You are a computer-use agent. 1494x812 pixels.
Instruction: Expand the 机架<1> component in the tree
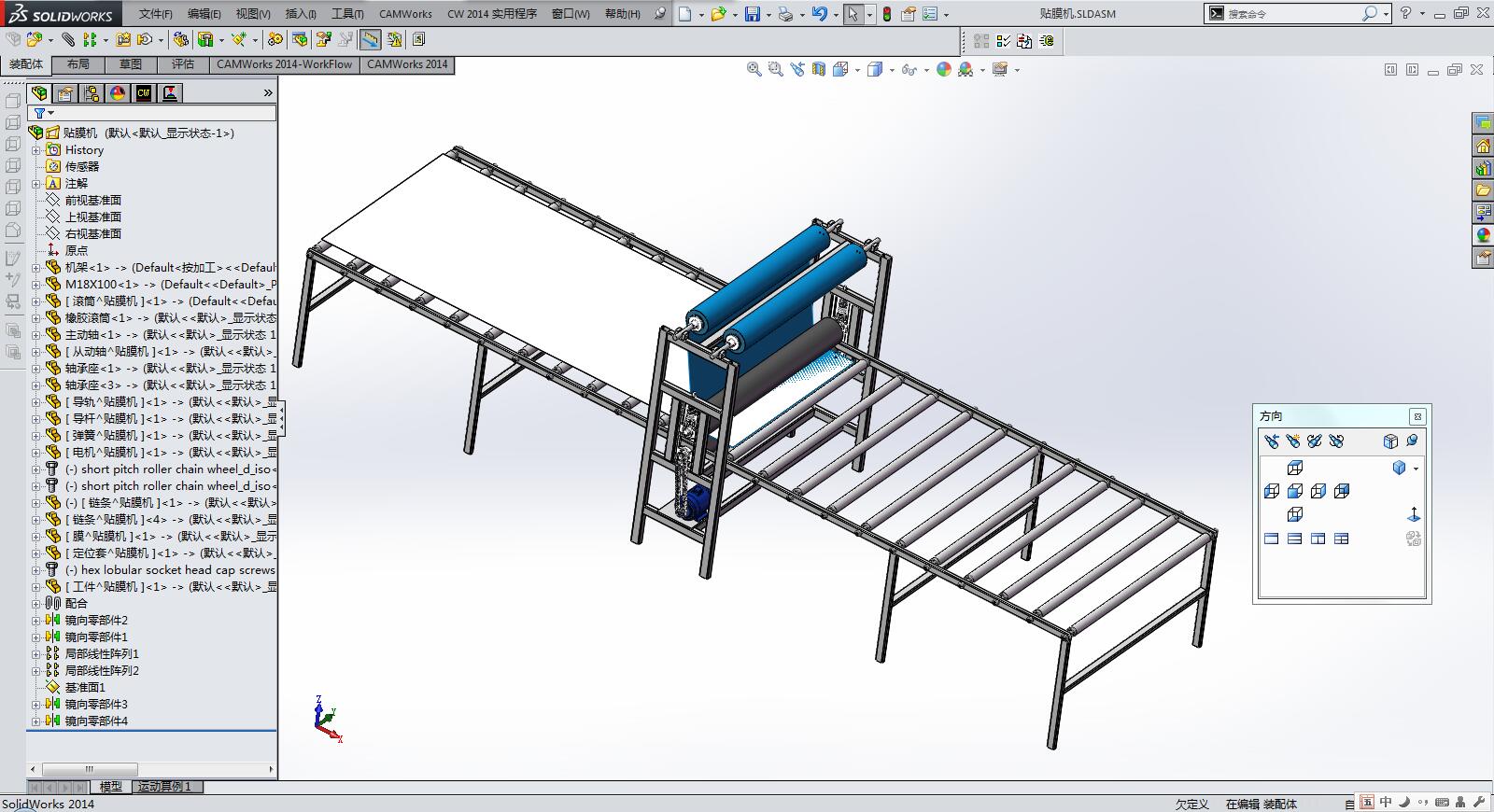36,268
